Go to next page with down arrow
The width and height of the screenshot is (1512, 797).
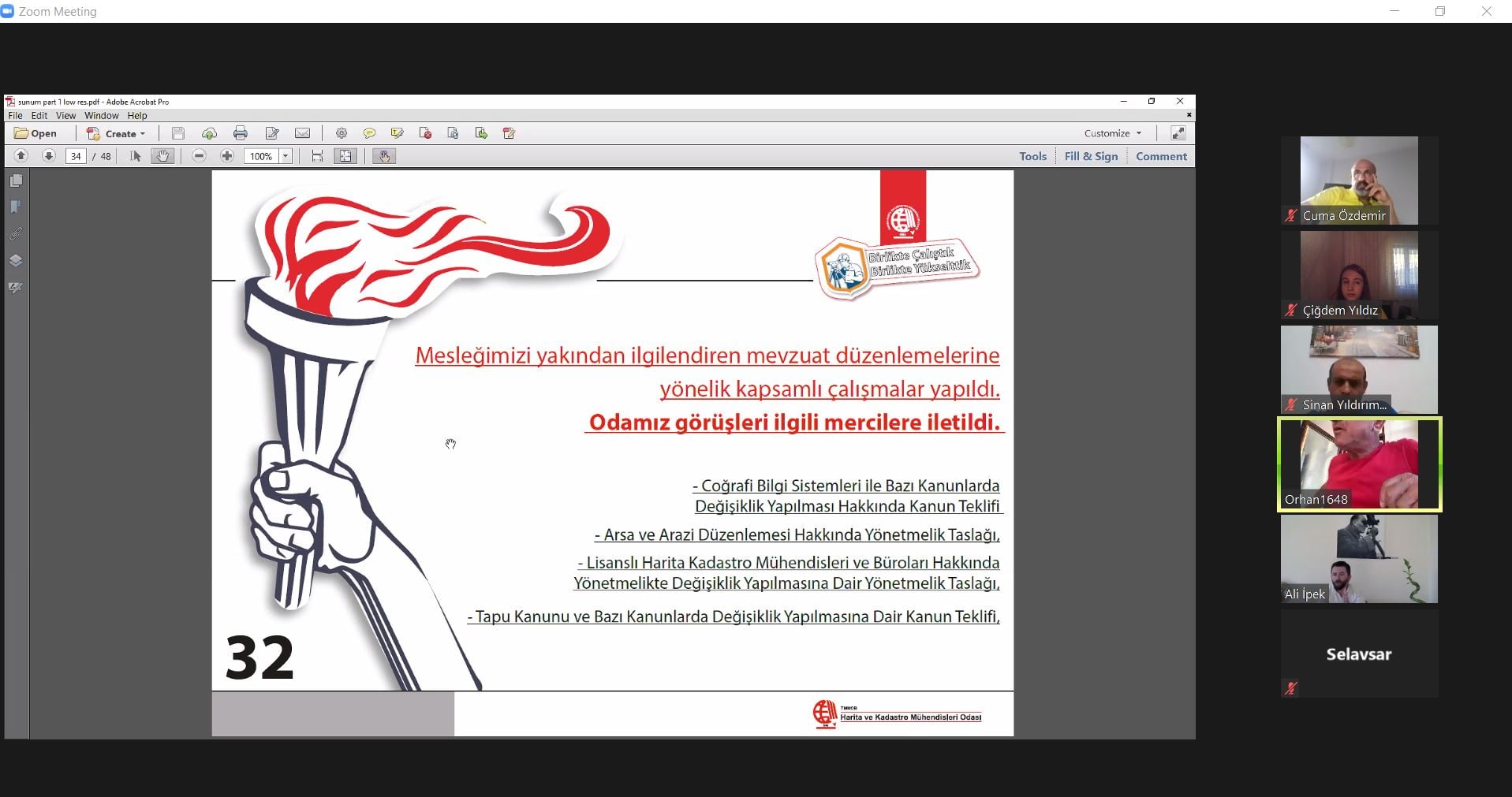click(x=48, y=156)
